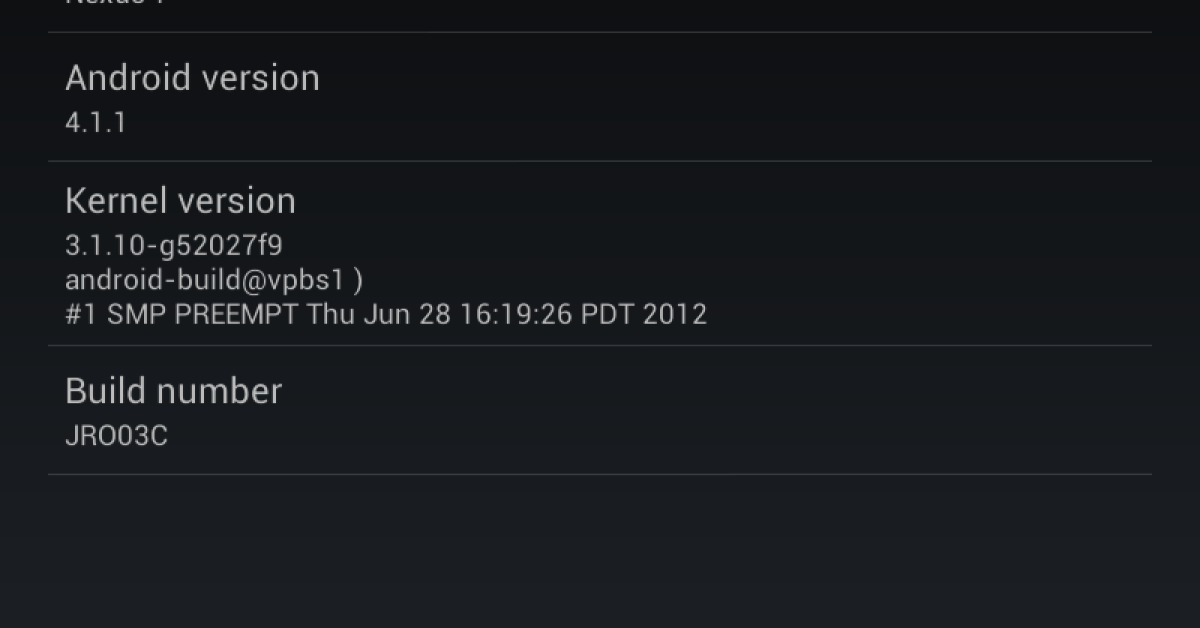Tap the empty area below Build number
The height and width of the screenshot is (628, 1200).
(x=600, y=550)
